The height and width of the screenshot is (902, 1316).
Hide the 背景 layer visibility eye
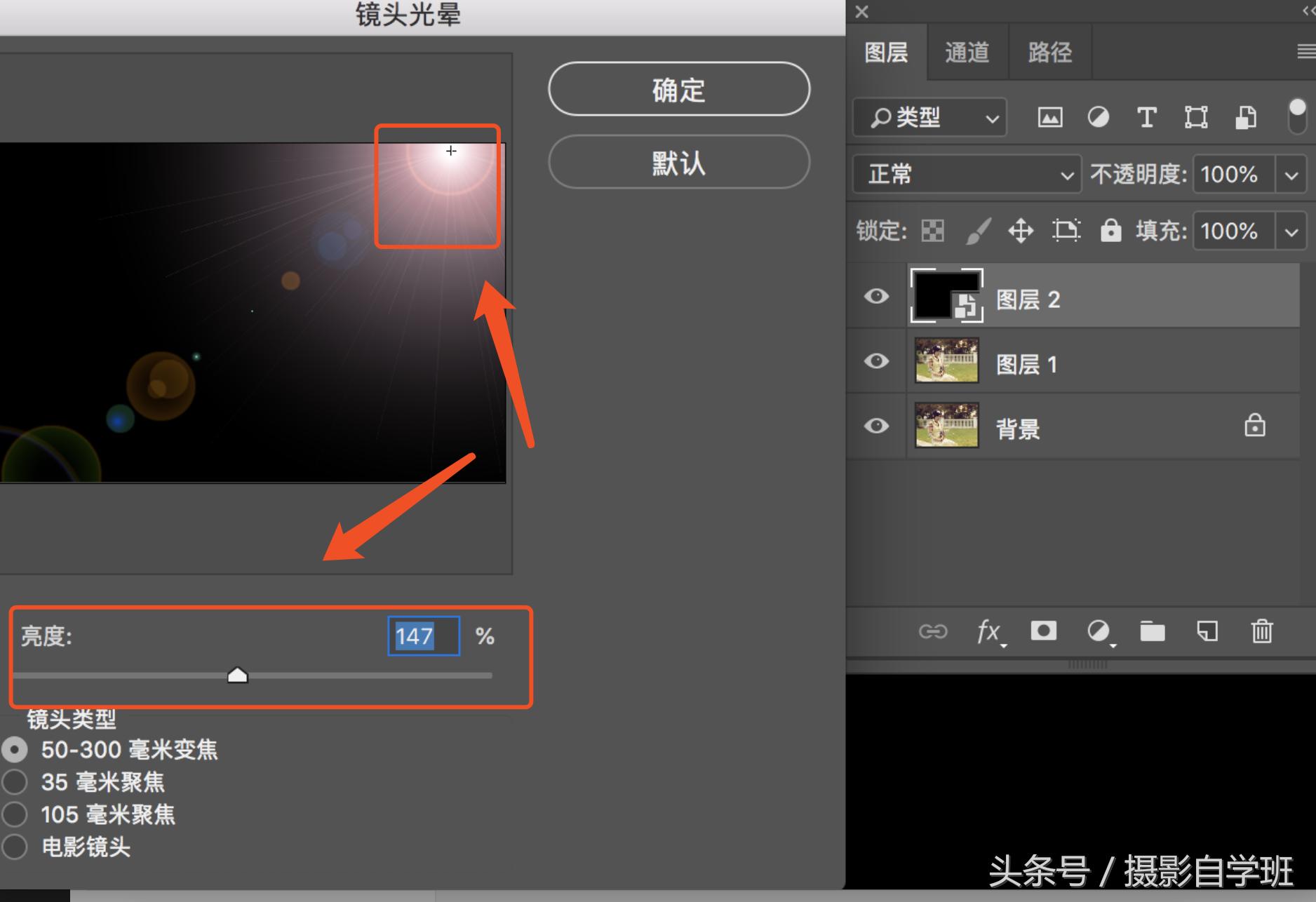point(875,426)
